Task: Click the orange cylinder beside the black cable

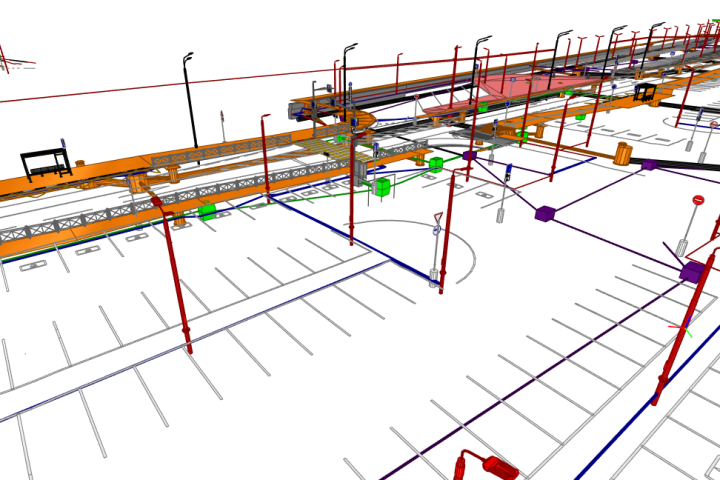Action: [624, 153]
